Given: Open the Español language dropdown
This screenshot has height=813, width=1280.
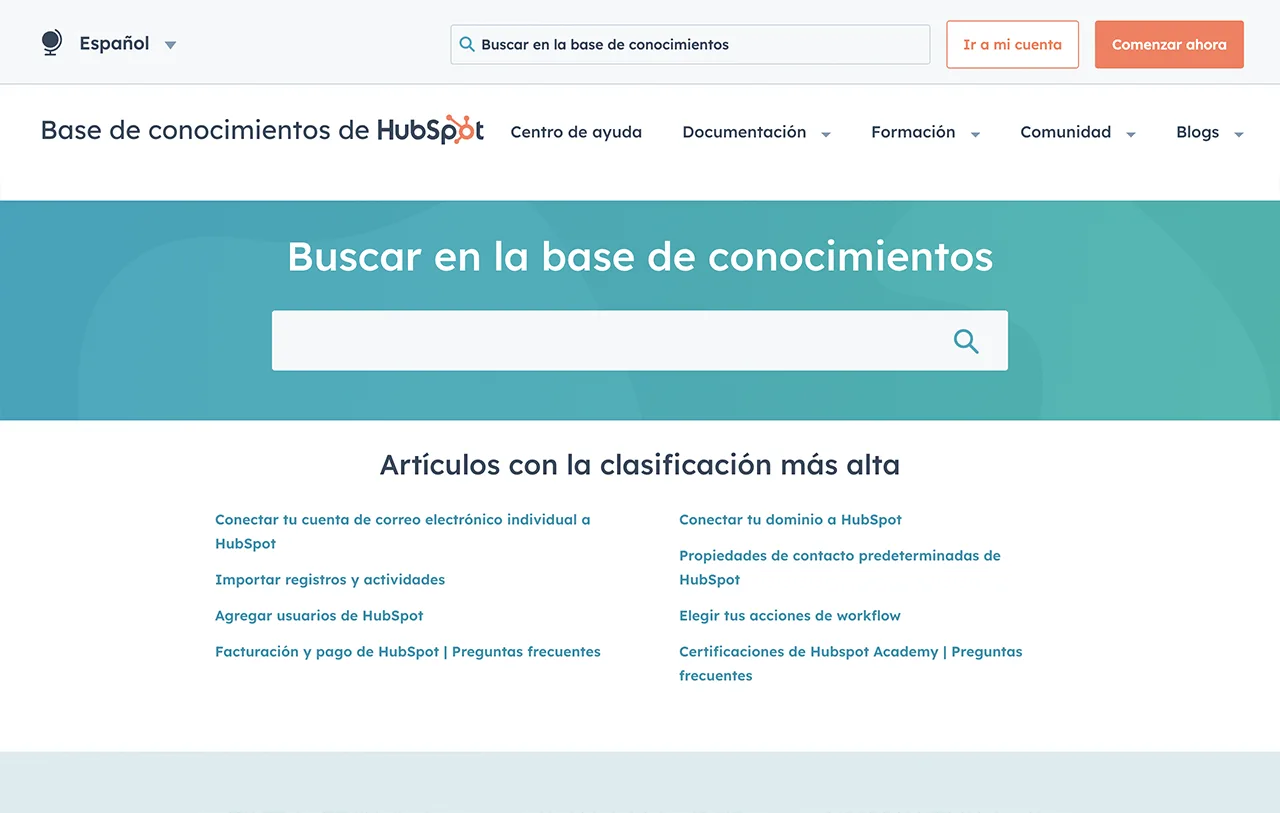Looking at the screenshot, I should [128, 44].
